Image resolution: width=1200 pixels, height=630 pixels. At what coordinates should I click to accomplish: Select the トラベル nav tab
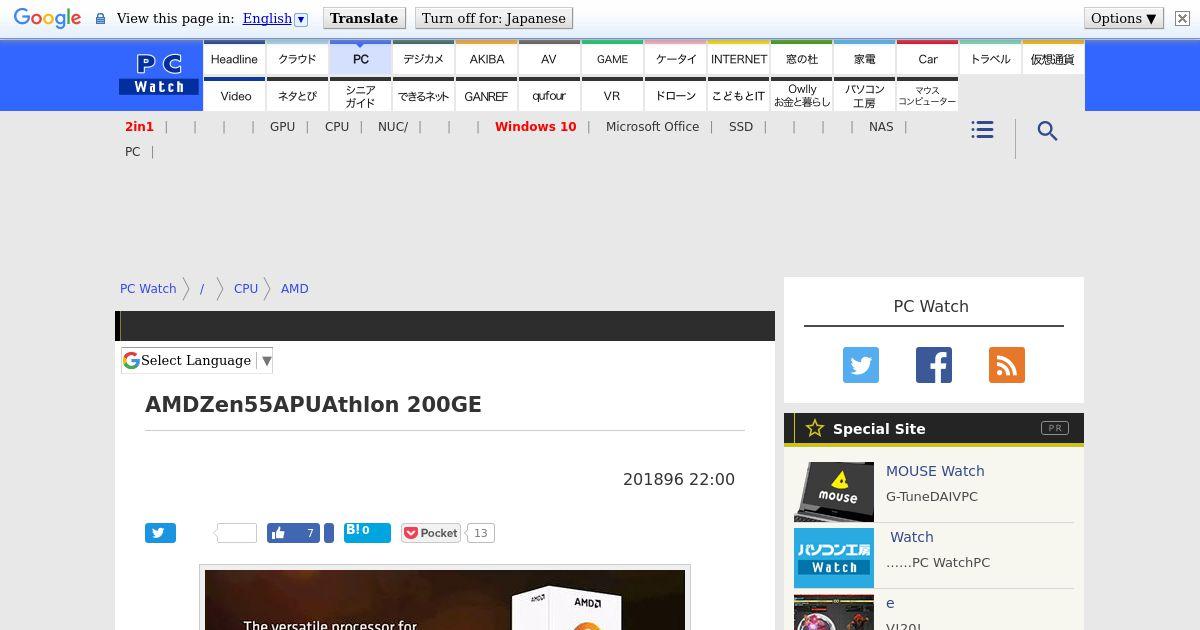[991, 59]
